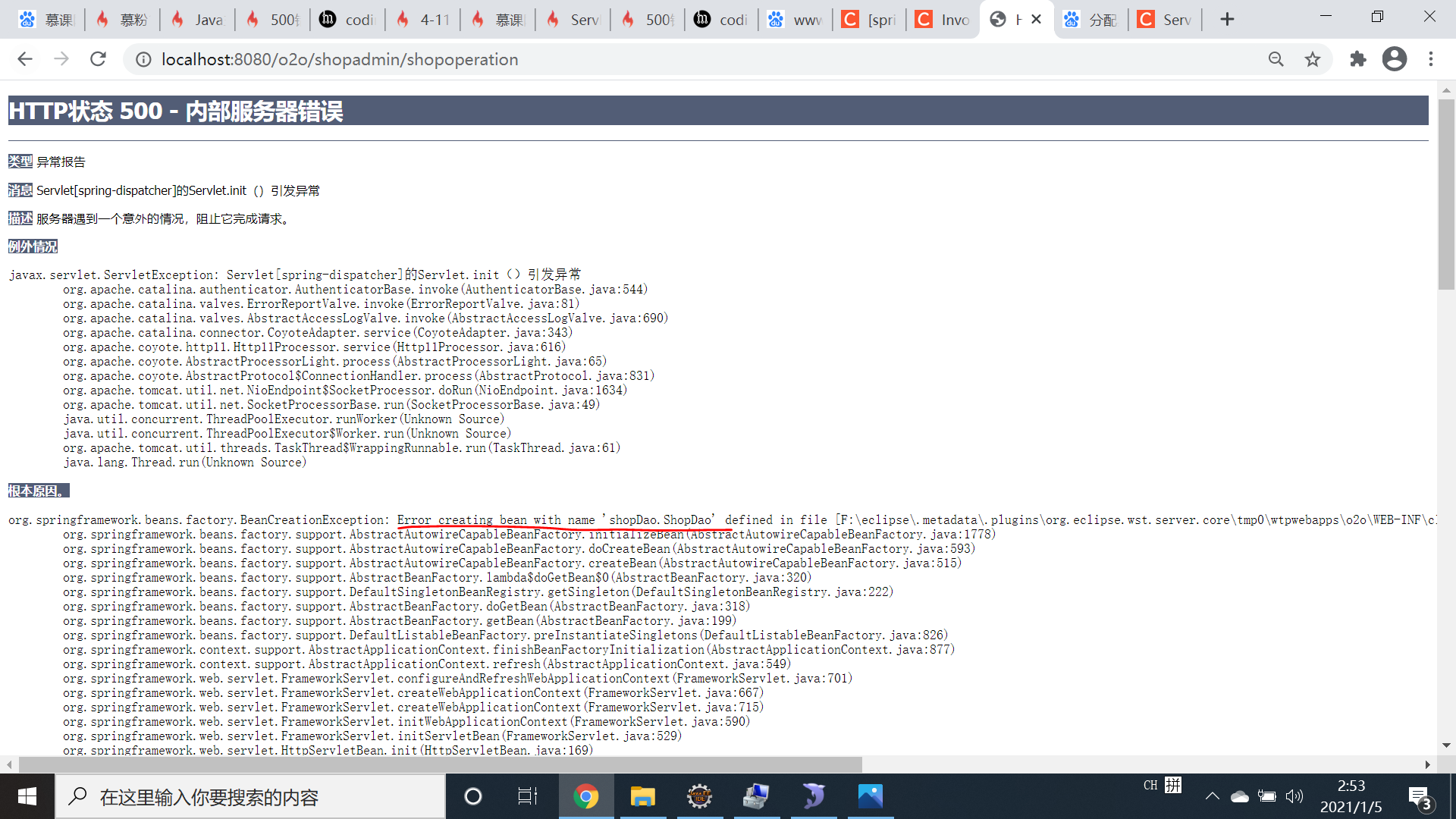Open Chrome three-dot menu

coord(1431,59)
